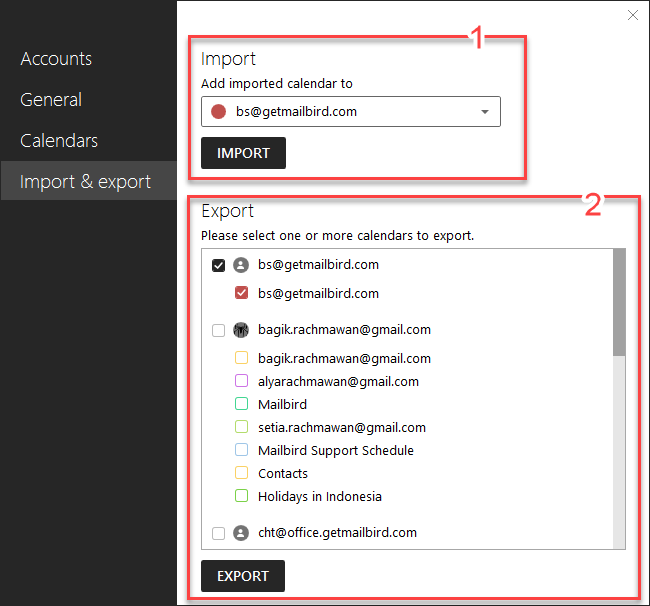Click the bs@getmailbird.com account avatar icon
This screenshot has width=650, height=606.
[241, 265]
